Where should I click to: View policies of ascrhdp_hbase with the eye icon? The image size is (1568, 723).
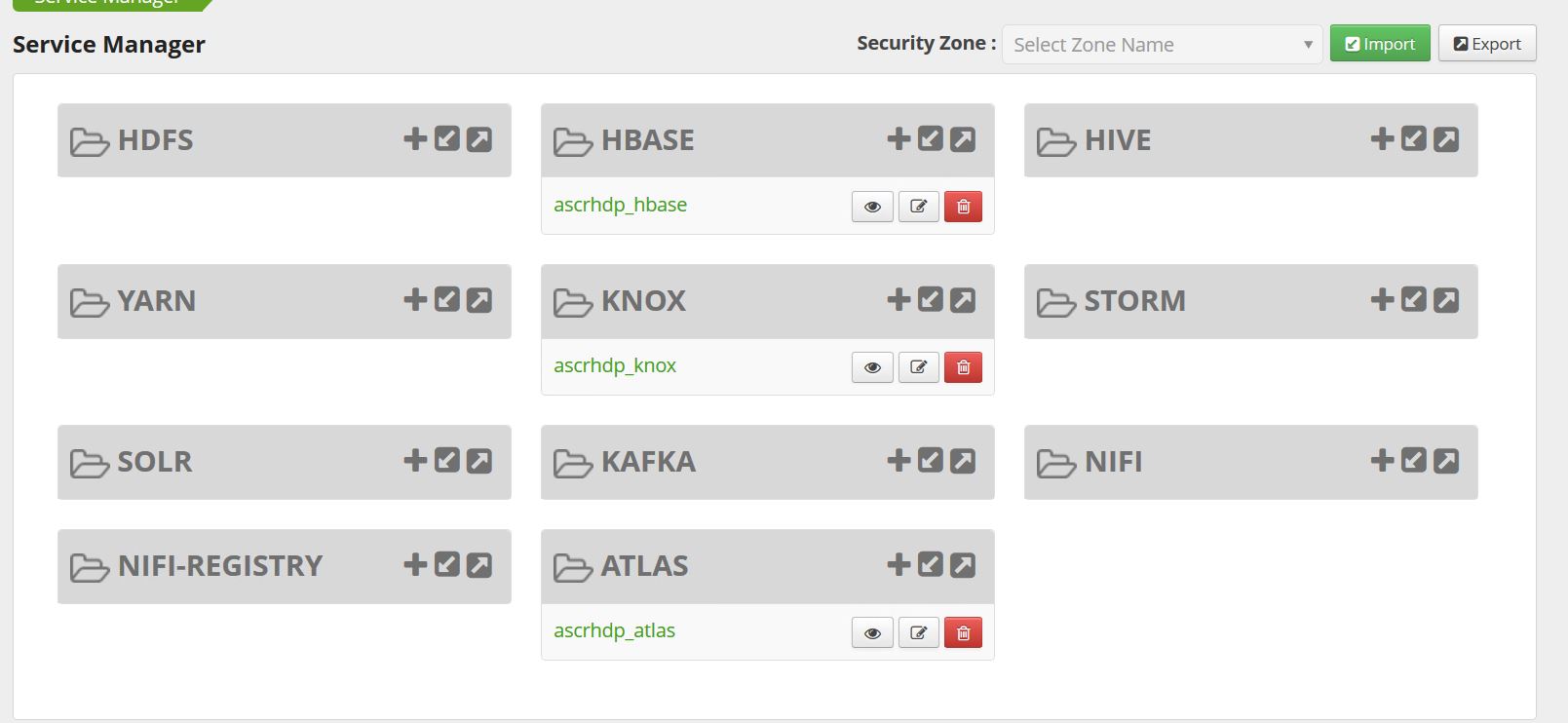(871, 206)
